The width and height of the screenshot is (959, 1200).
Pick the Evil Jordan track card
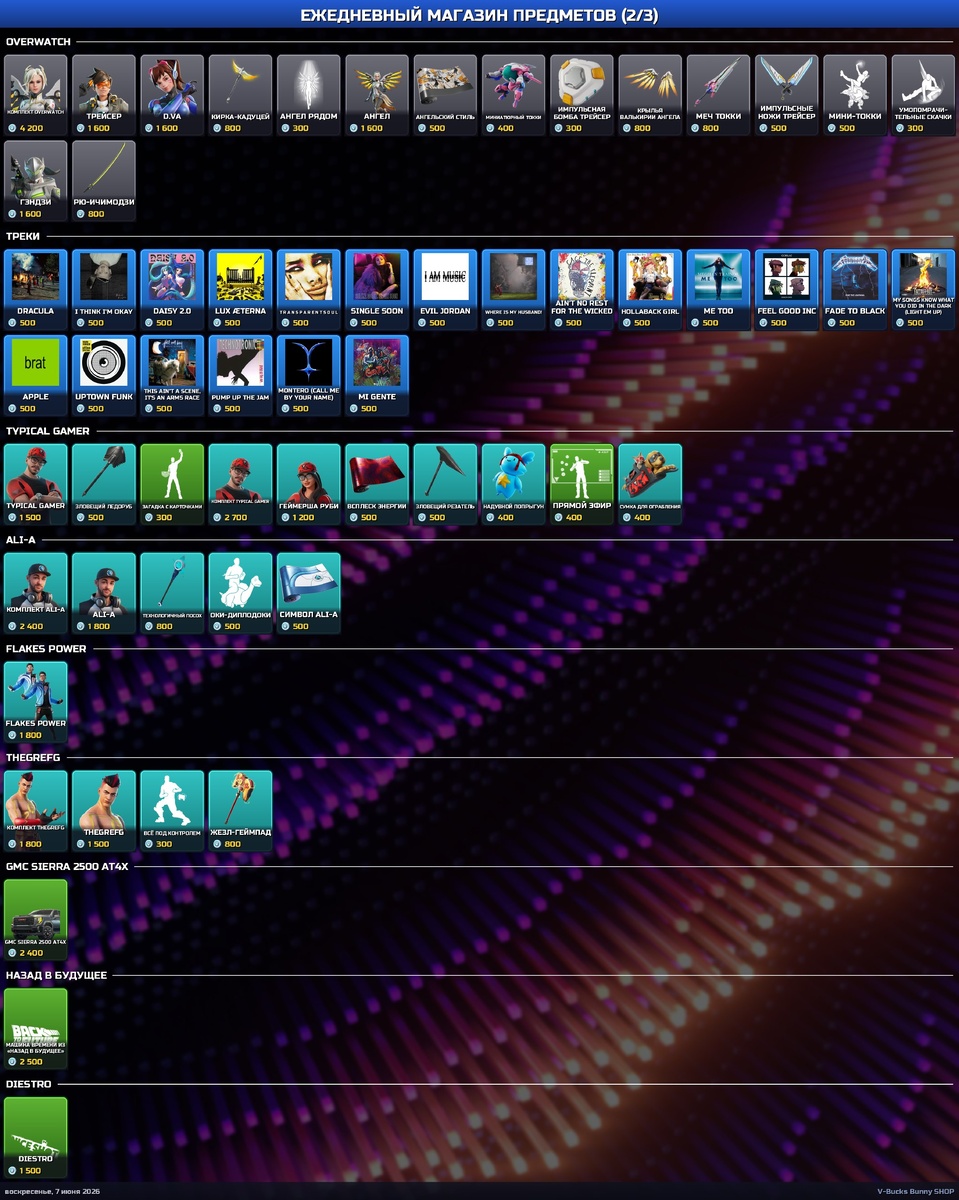(445, 290)
